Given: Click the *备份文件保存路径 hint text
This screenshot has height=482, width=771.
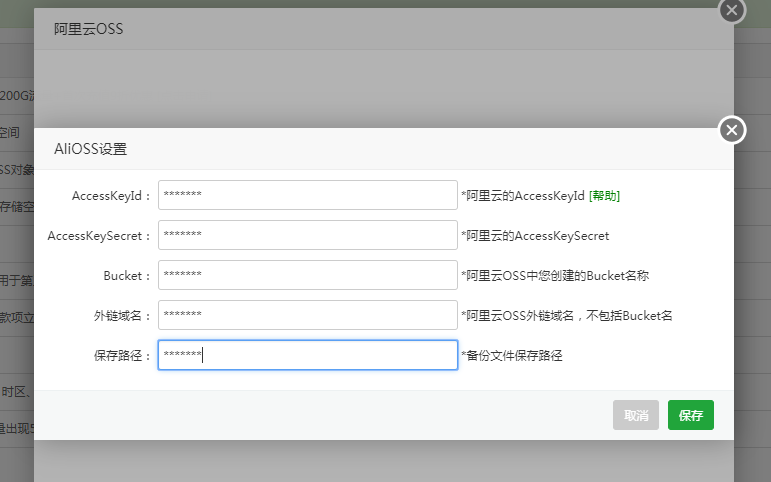Looking at the screenshot, I should (511, 356).
